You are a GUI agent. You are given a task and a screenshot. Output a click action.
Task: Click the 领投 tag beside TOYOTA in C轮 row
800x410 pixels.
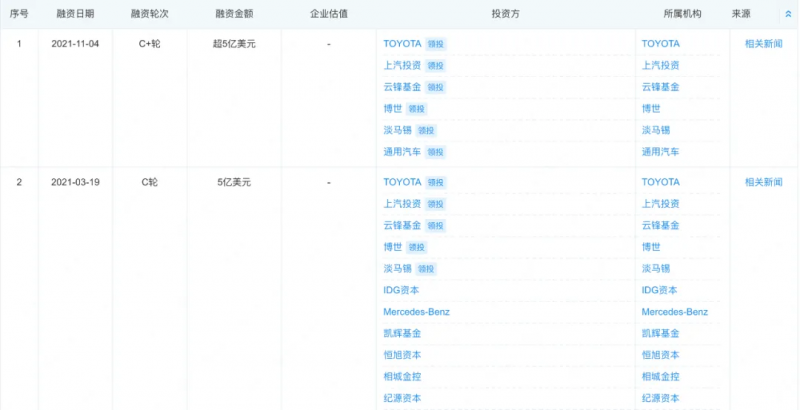tap(436, 183)
